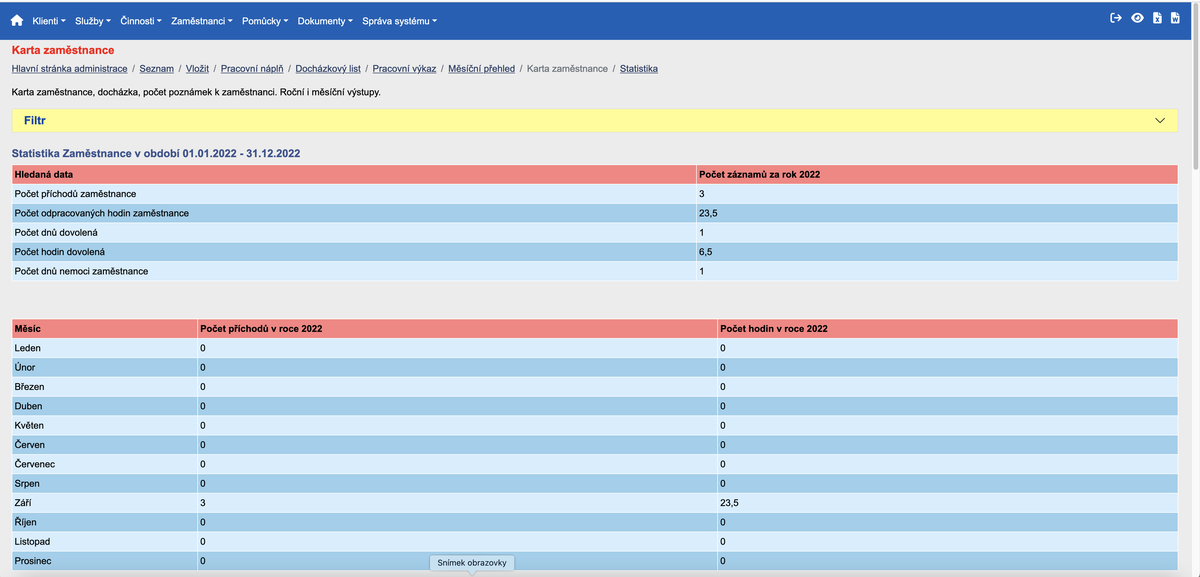Image resolution: width=1200 pixels, height=577 pixels.
Task: Open the Správa systému dropdown
Action: 396,19
